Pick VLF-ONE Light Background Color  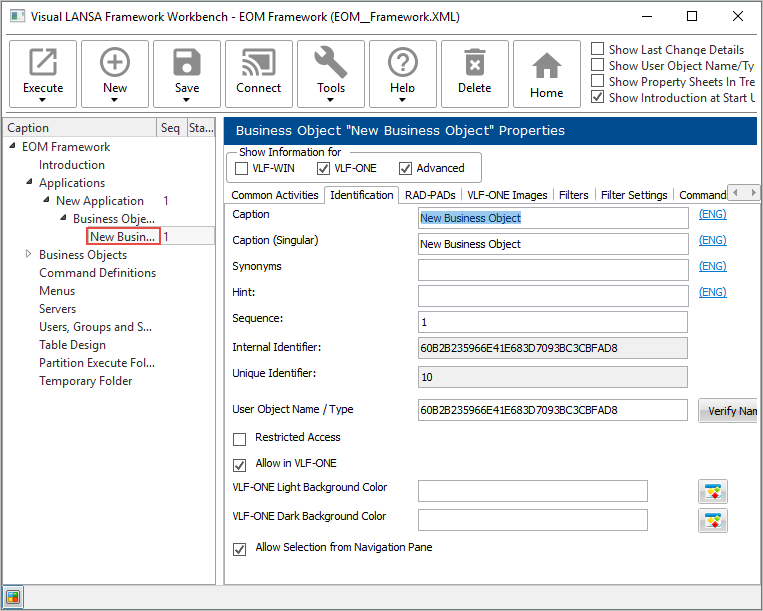point(713,491)
